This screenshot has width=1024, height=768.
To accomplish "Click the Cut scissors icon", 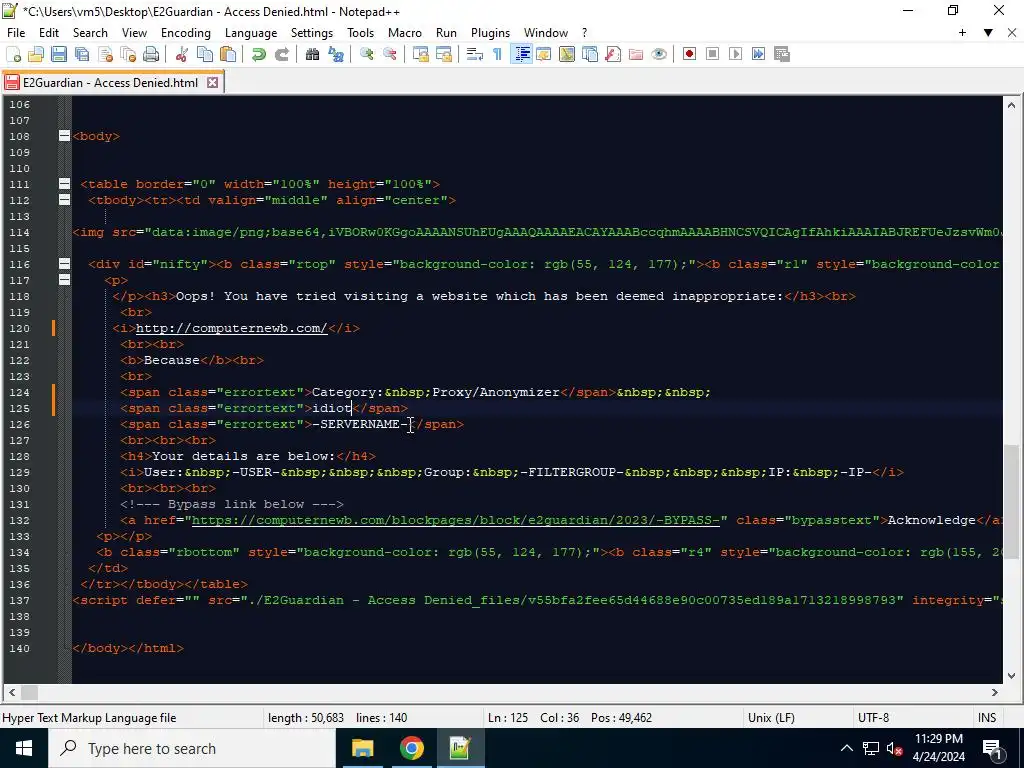I will tap(182, 54).
